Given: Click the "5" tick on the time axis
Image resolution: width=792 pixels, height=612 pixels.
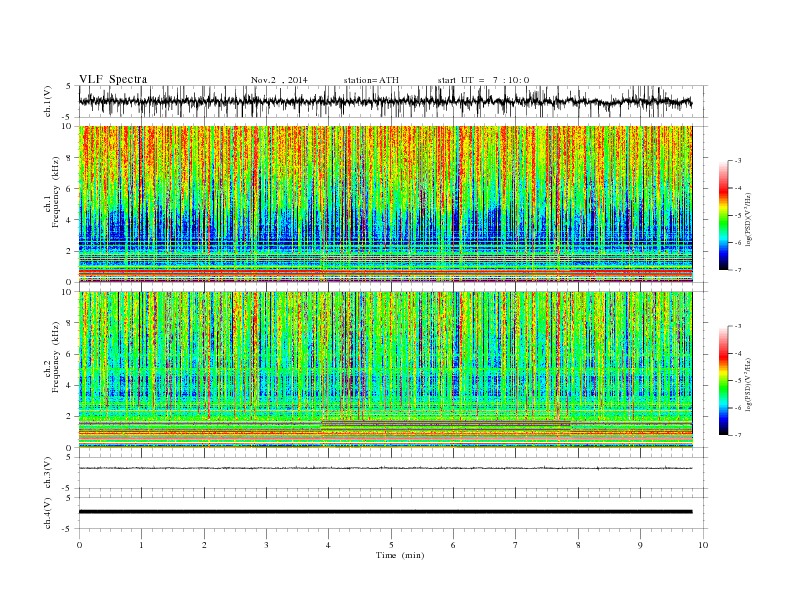Looking at the screenshot, I should (x=391, y=545).
